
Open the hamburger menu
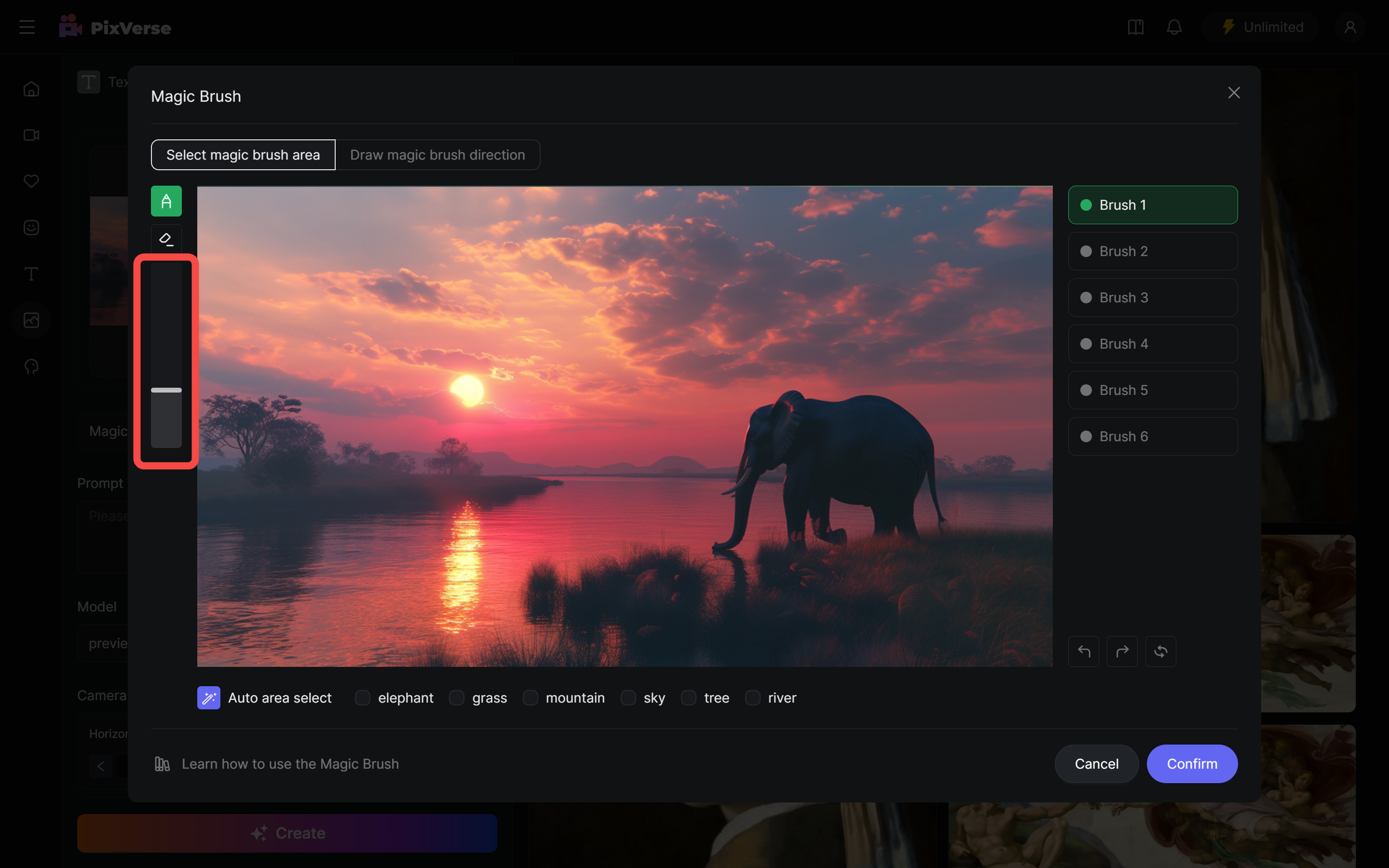pos(27,27)
